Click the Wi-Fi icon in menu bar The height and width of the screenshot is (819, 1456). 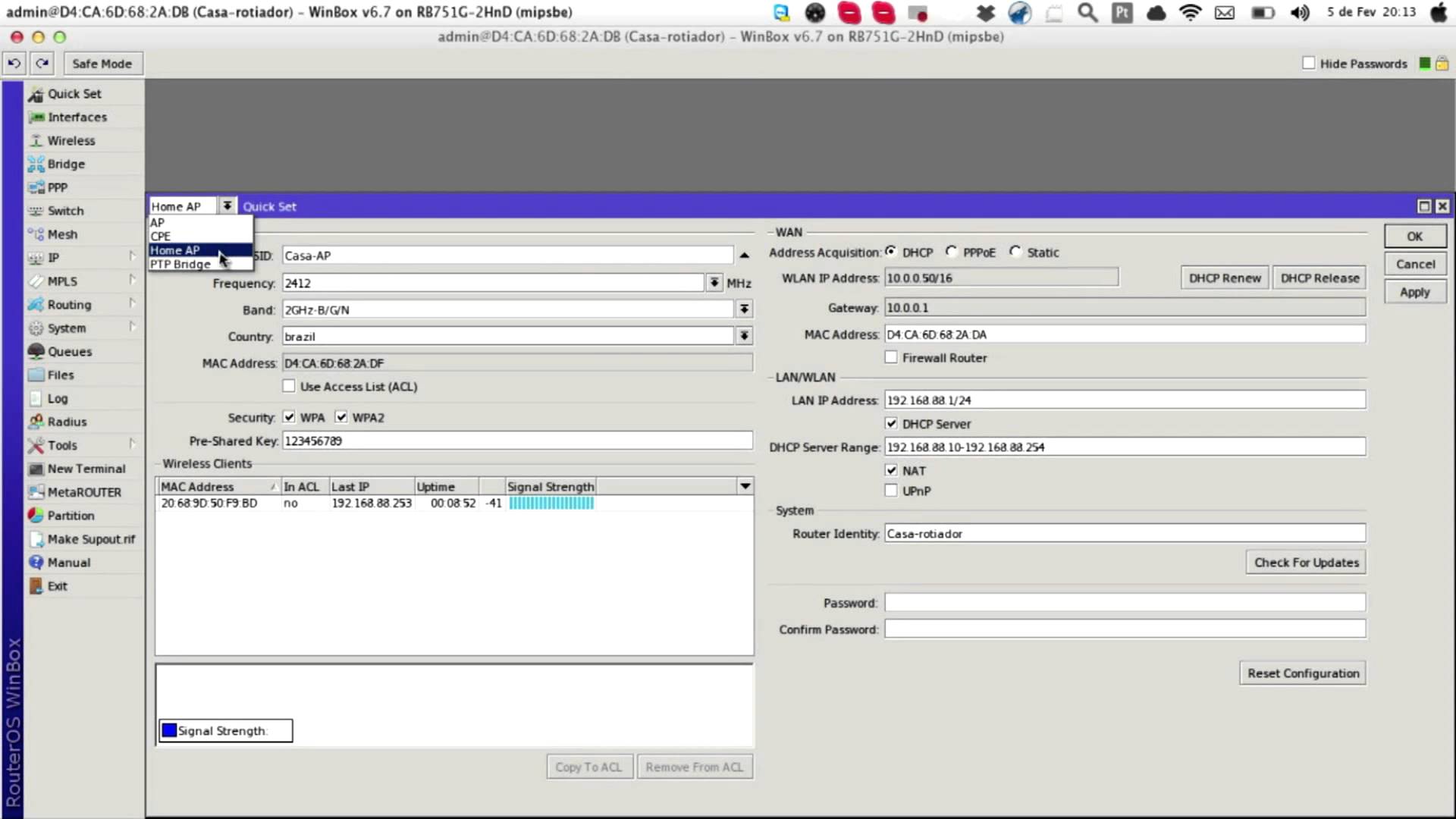tap(1191, 12)
